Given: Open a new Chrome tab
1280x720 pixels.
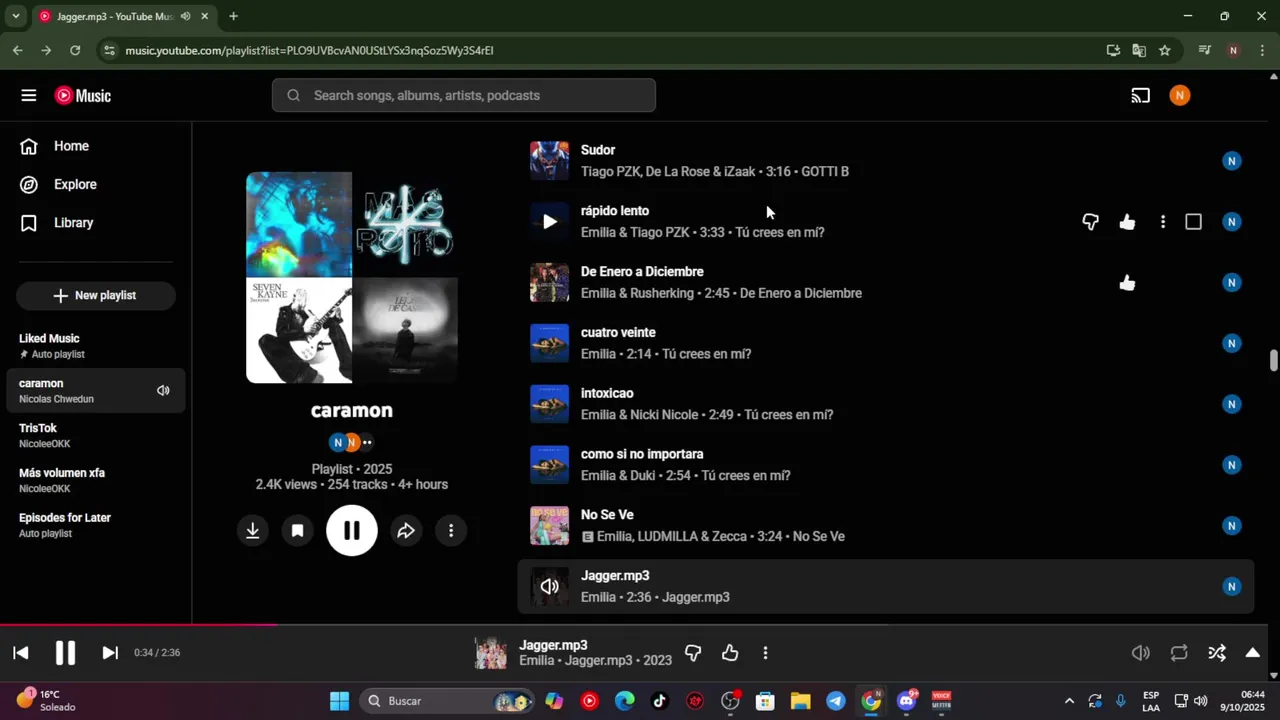Looking at the screenshot, I should pos(233,17).
